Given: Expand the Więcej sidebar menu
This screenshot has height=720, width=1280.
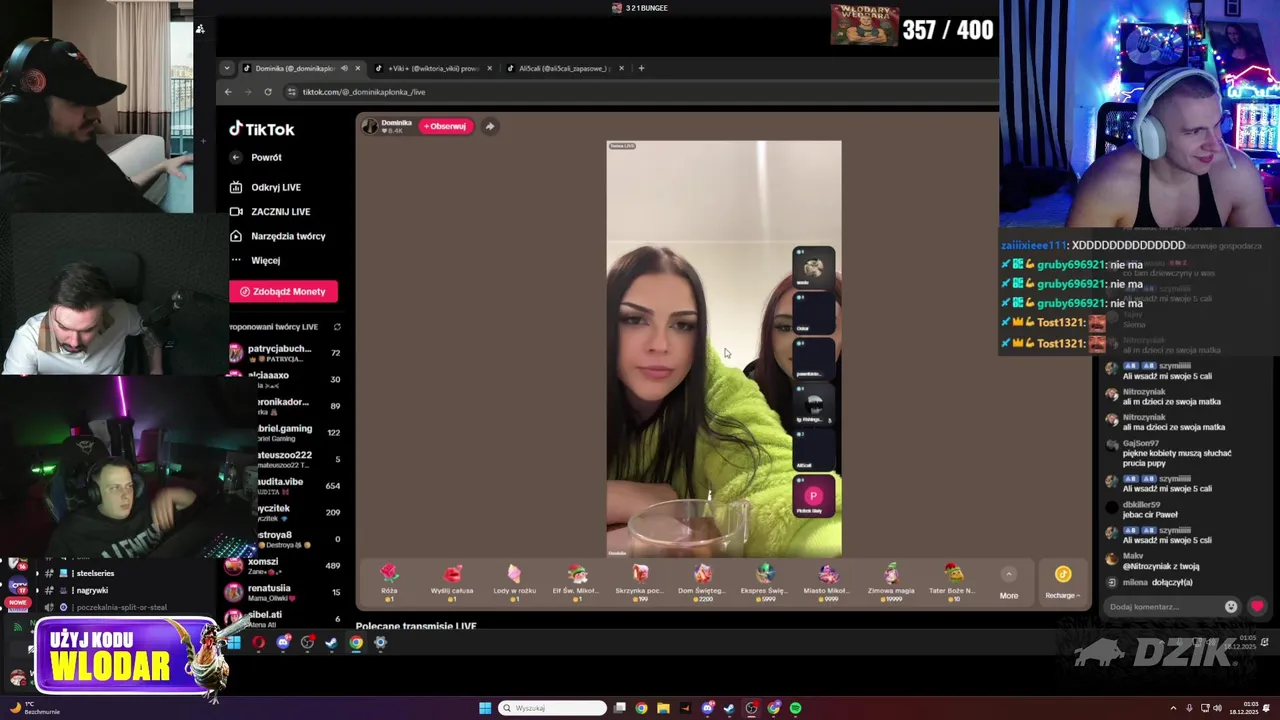Looking at the screenshot, I should [x=256, y=260].
